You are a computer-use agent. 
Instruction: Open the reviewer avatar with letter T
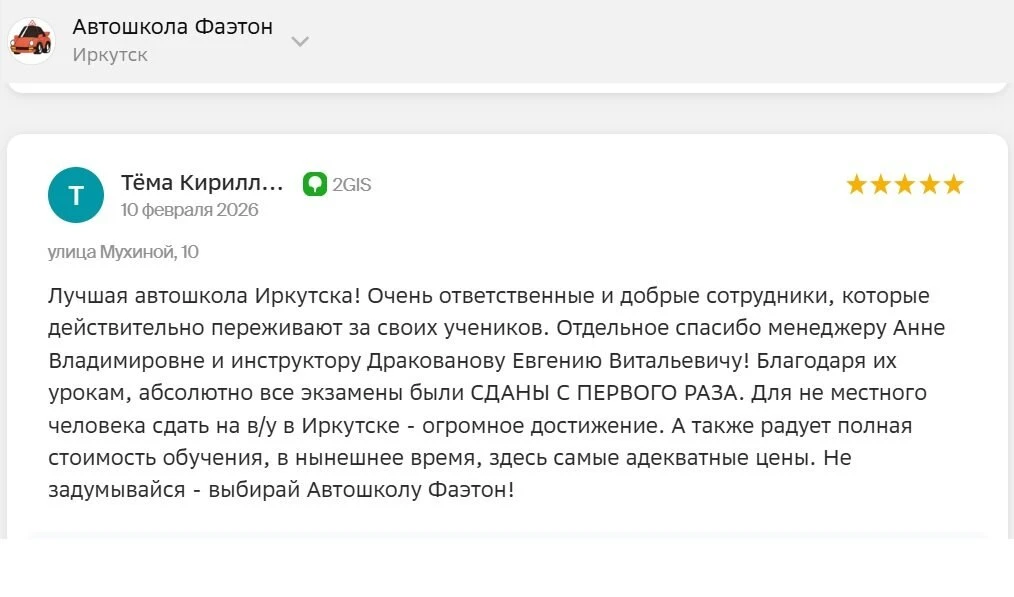pyautogui.click(x=76, y=195)
